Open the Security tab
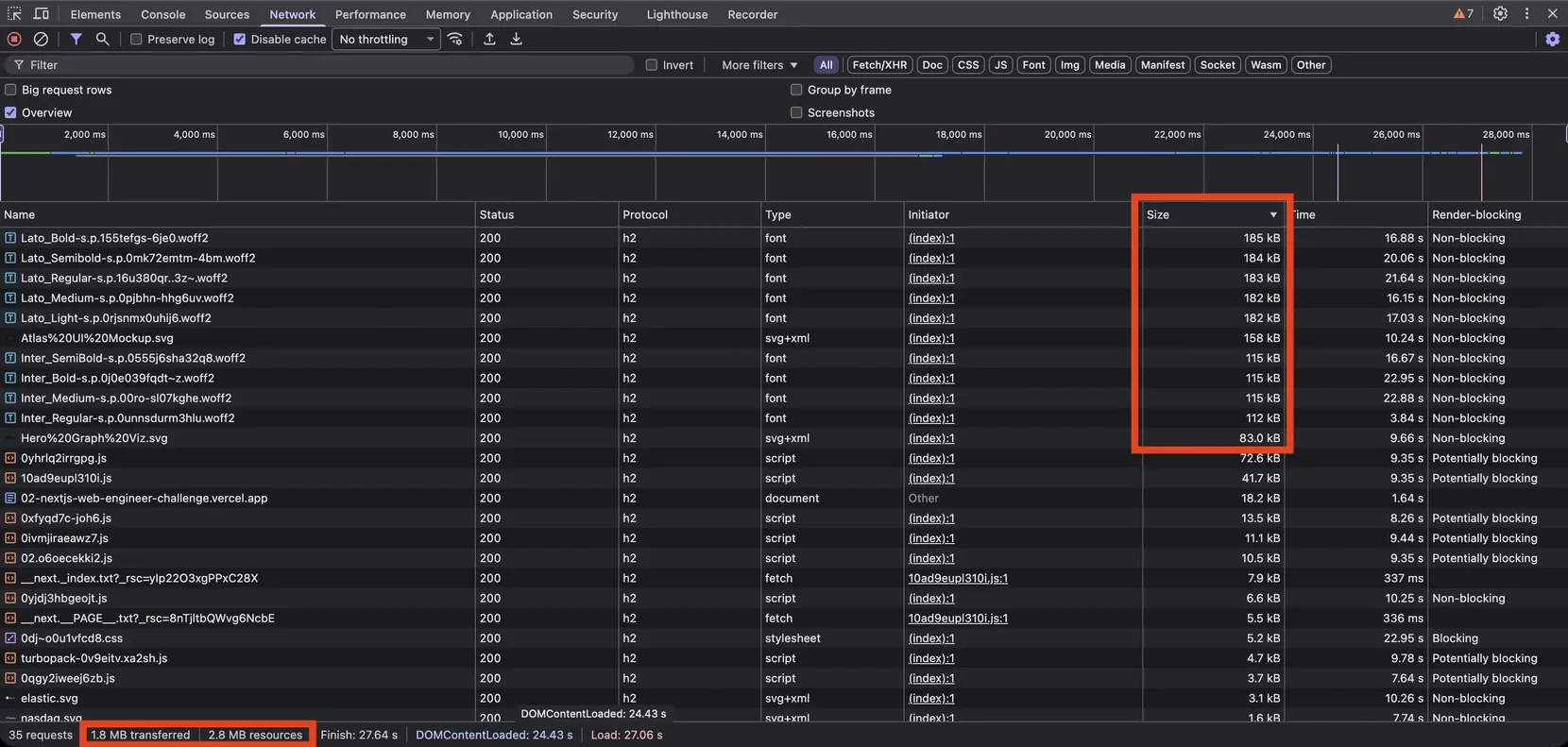Viewport: 1568px width, 747px height. pyautogui.click(x=595, y=14)
